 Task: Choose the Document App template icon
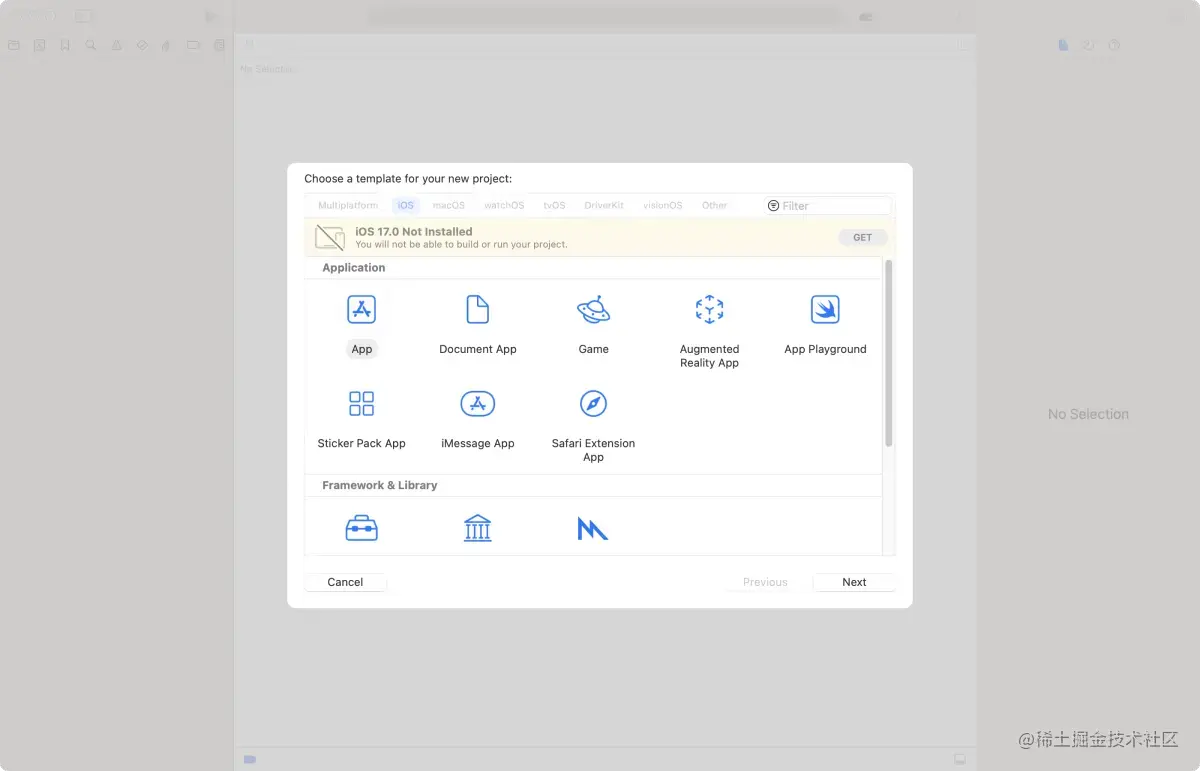click(478, 309)
